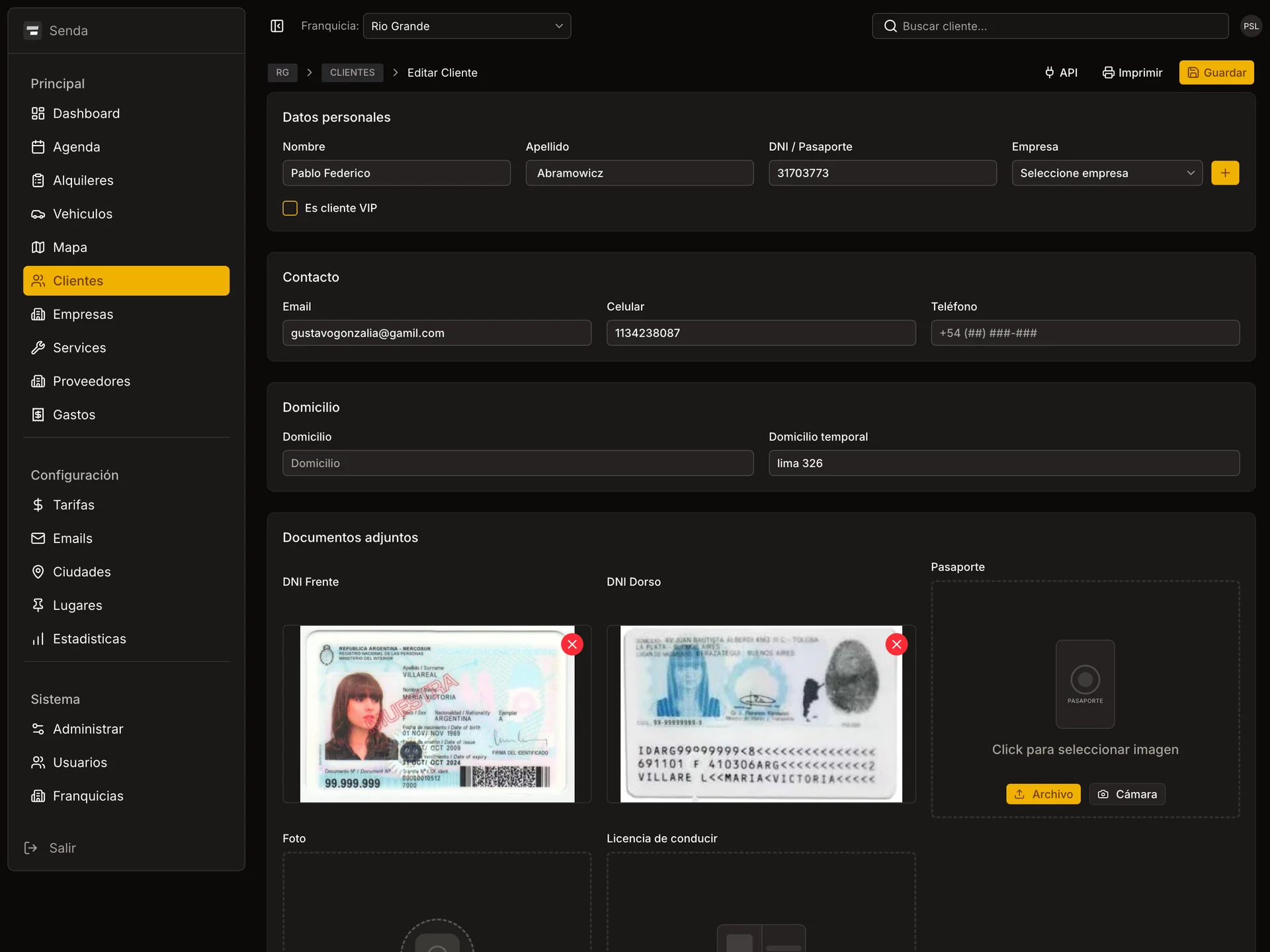
Task: Save client with Guardar button
Action: 1216,73
